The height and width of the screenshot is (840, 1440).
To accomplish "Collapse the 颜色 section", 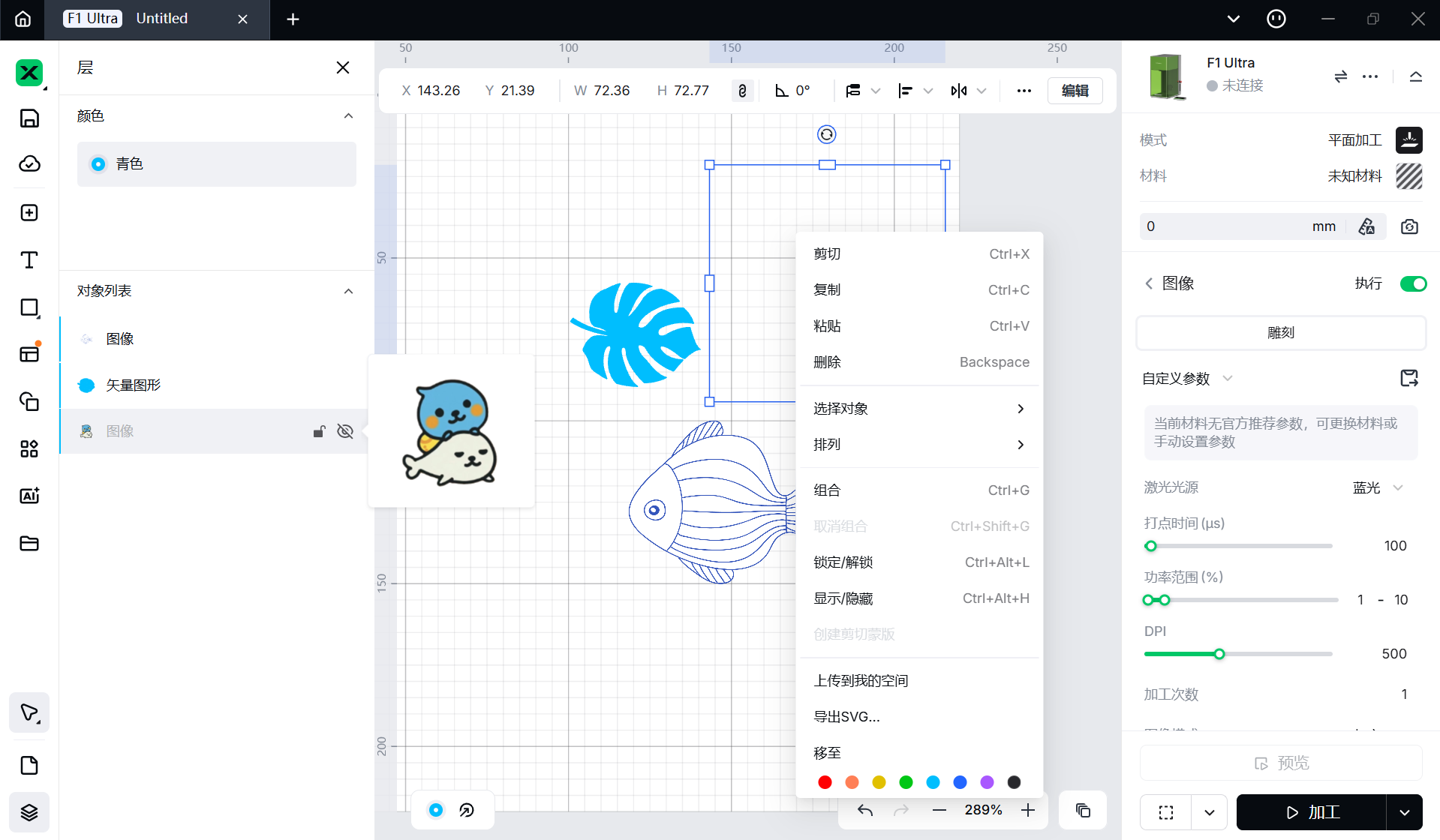I will (x=348, y=116).
